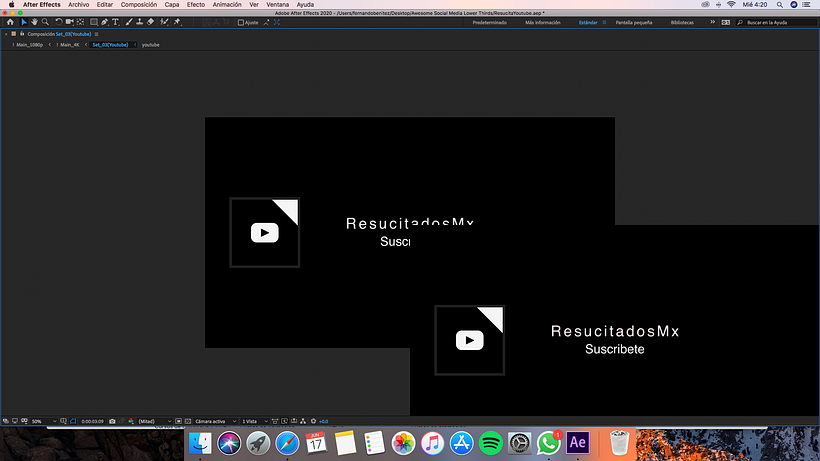820x461 pixels.
Task: Select the Unified Camera tool
Action: [70, 22]
